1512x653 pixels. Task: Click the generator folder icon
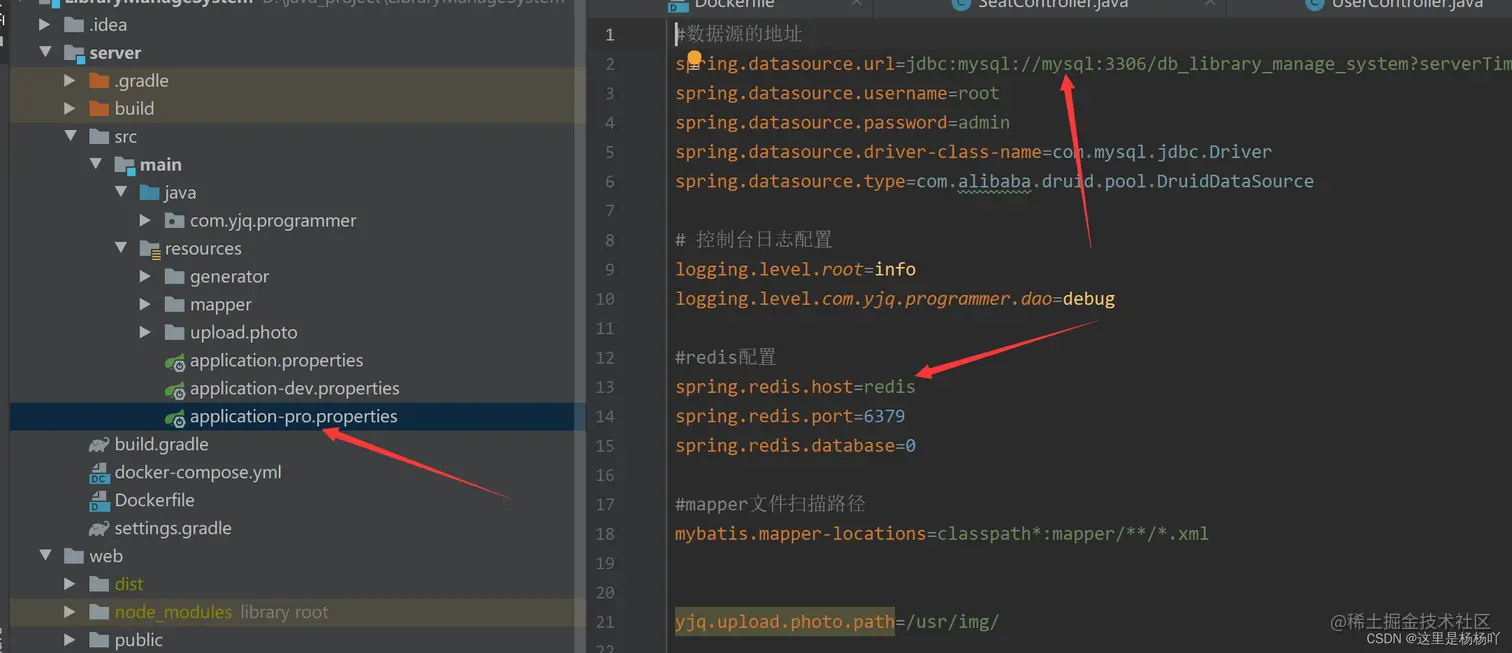(x=174, y=277)
